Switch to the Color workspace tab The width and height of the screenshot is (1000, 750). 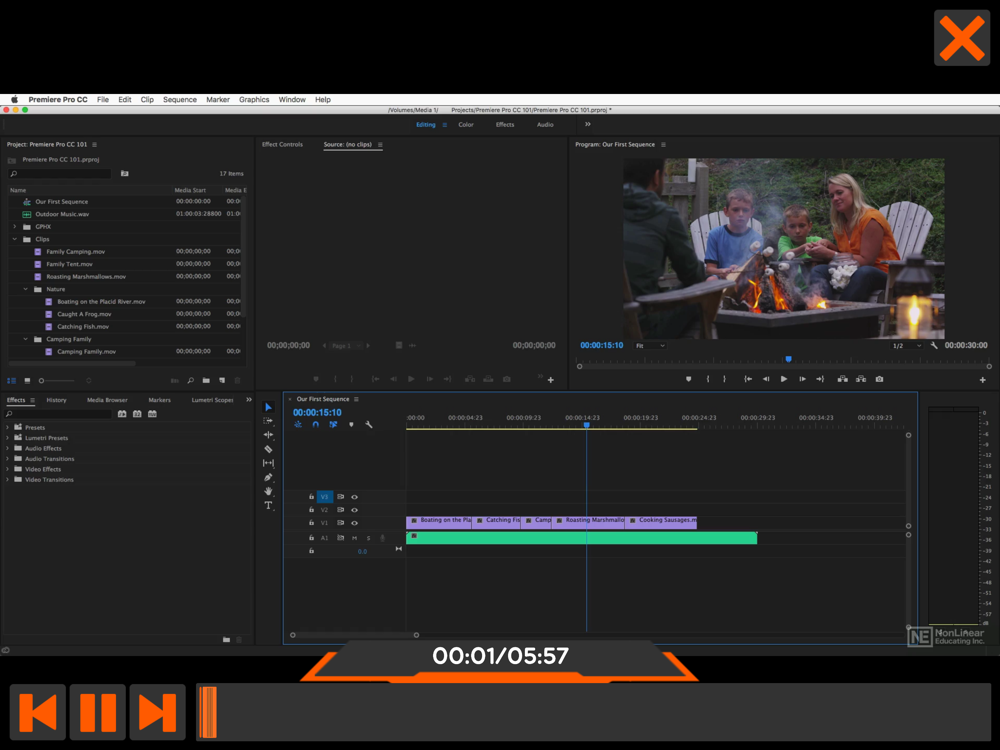tap(466, 125)
